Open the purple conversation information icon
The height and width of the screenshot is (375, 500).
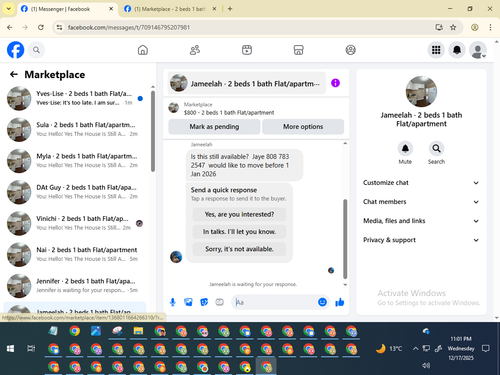[335, 83]
